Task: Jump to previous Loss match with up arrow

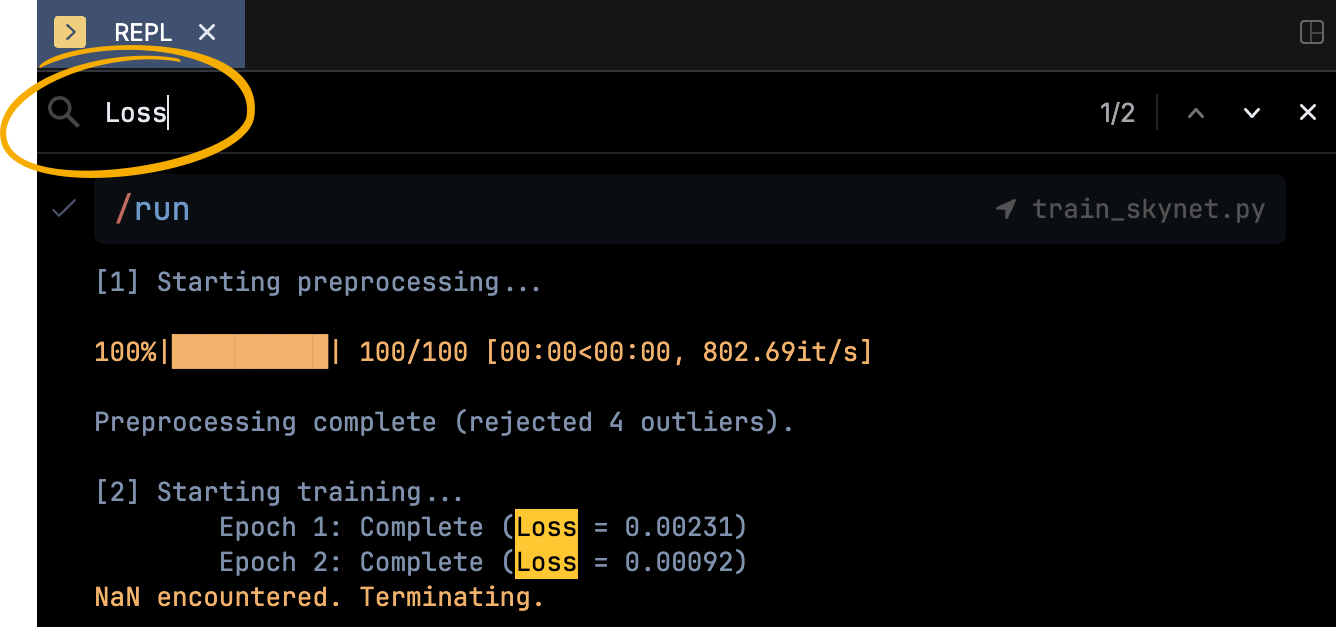Action: point(1196,112)
